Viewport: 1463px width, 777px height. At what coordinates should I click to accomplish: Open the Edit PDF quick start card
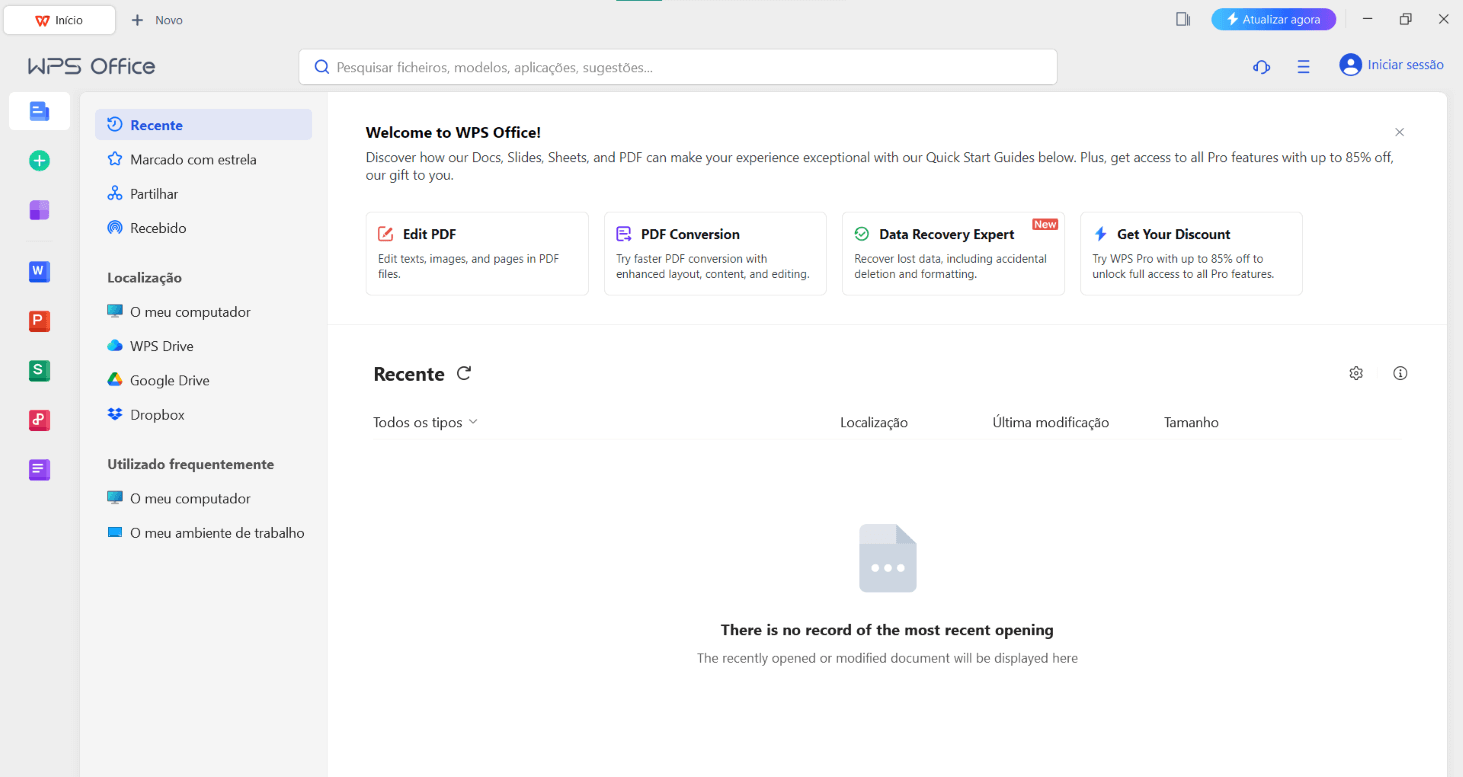coord(477,253)
